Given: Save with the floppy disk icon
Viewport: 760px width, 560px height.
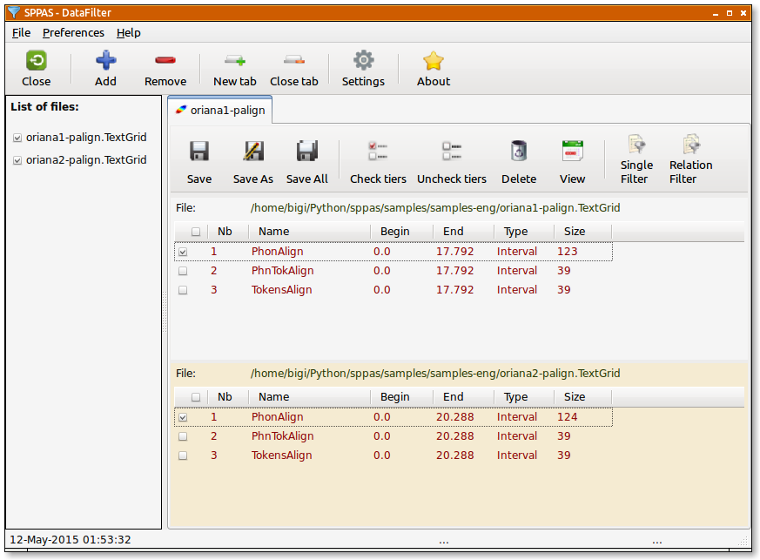Looking at the screenshot, I should coord(199,151).
